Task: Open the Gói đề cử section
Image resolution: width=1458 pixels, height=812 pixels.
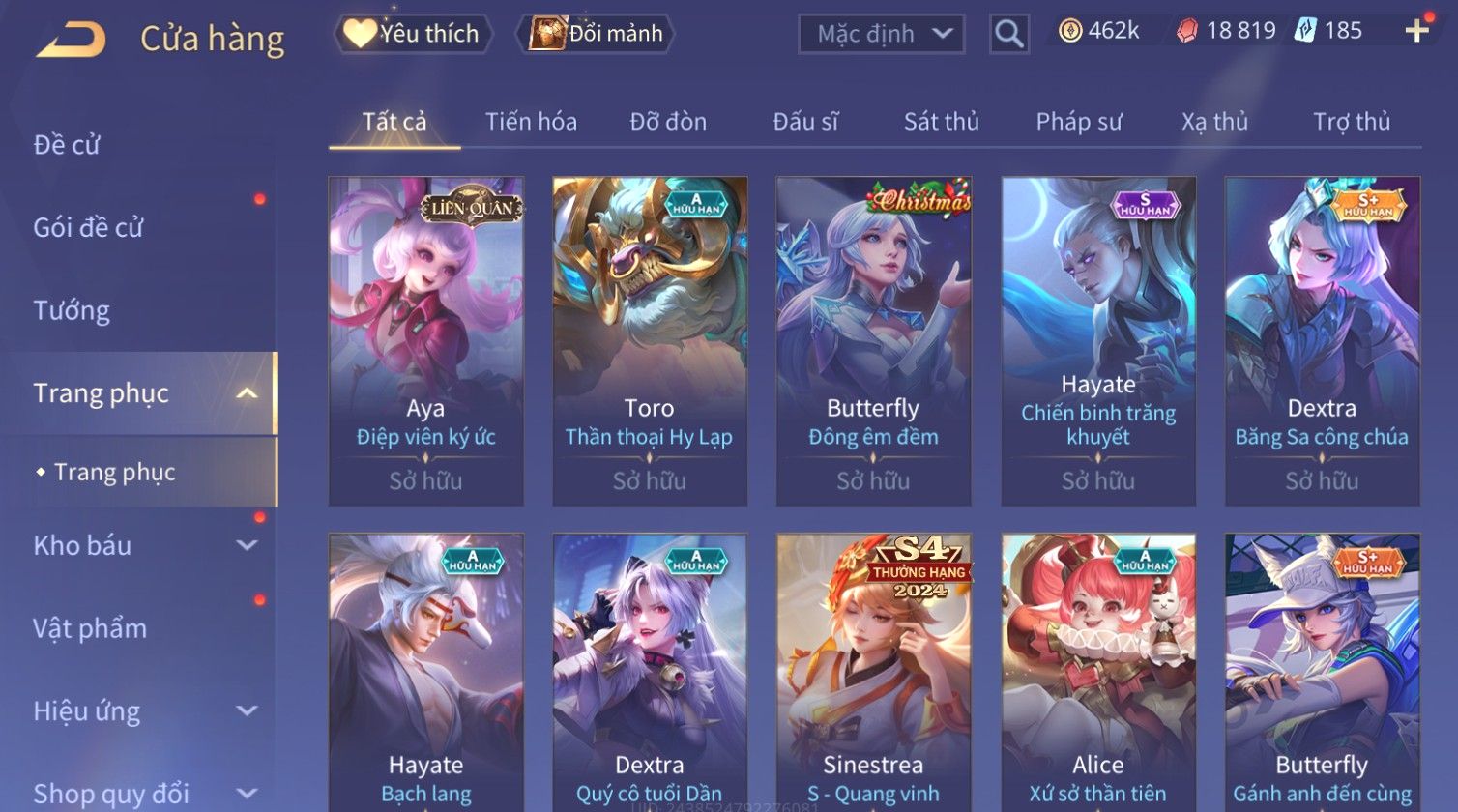Action: pos(88,228)
